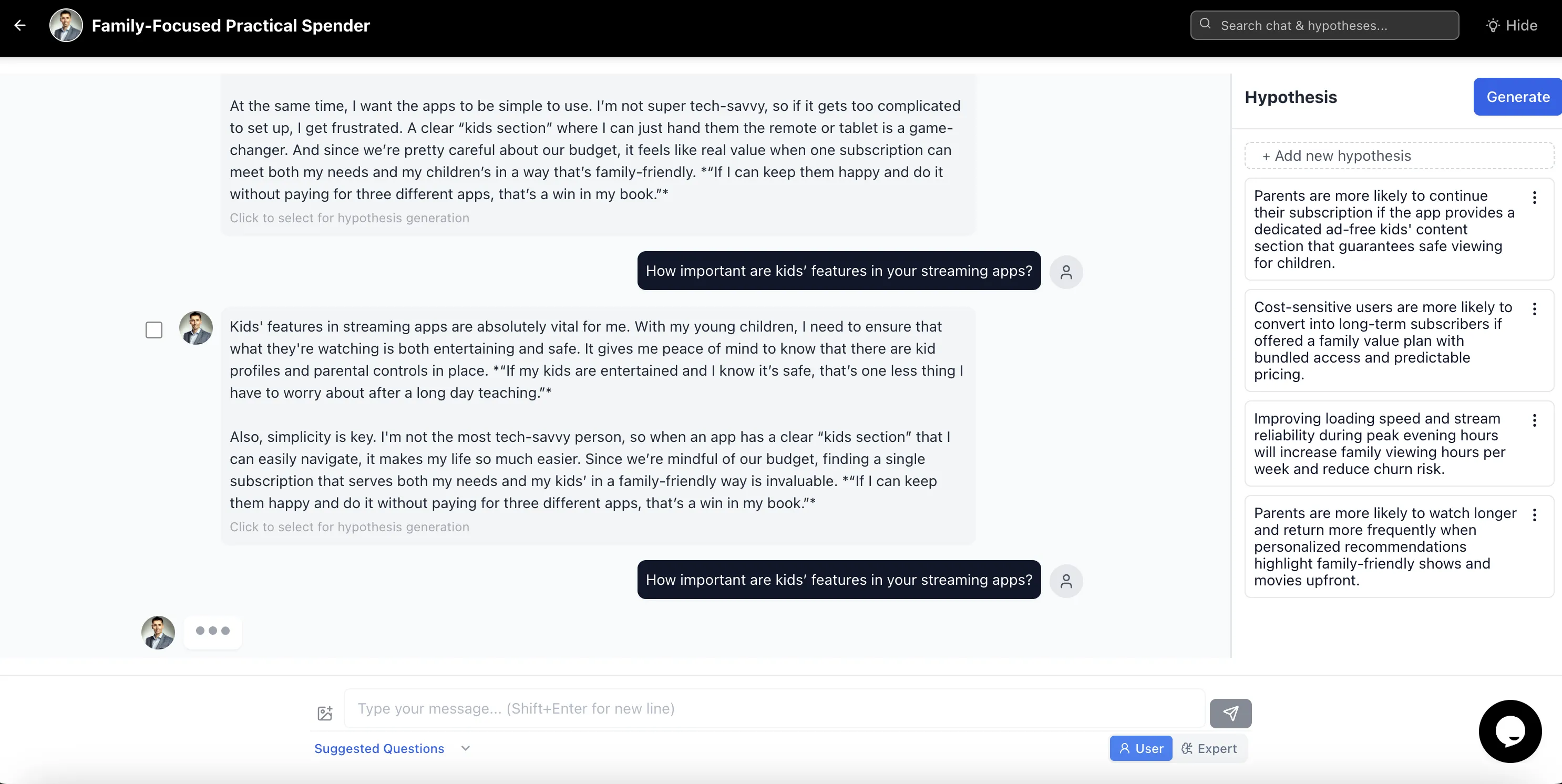Click the Generate hypothesis button
The image size is (1562, 784).
coord(1516,97)
